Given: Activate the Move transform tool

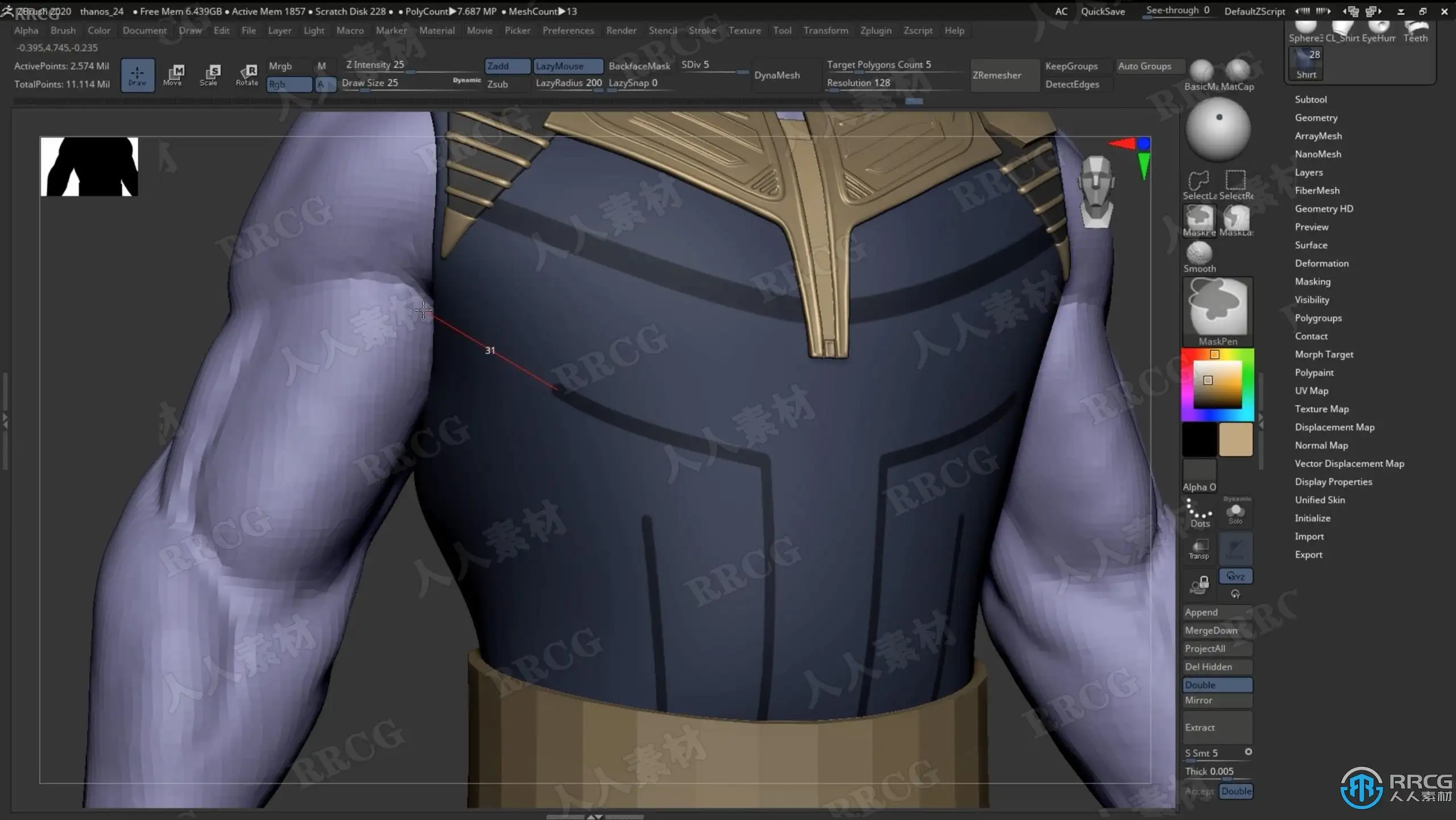Looking at the screenshot, I should click(x=173, y=74).
